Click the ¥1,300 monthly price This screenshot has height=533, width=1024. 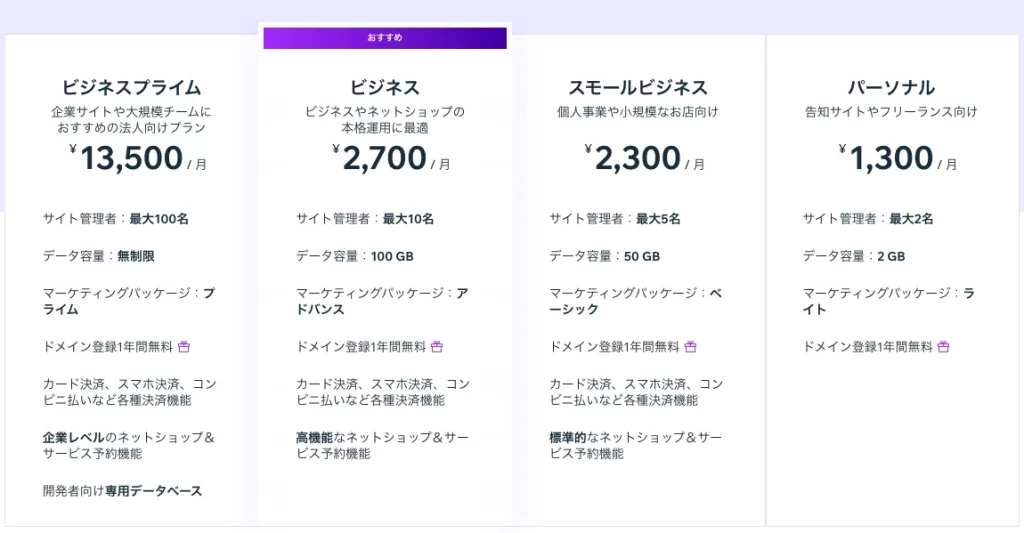point(891,158)
